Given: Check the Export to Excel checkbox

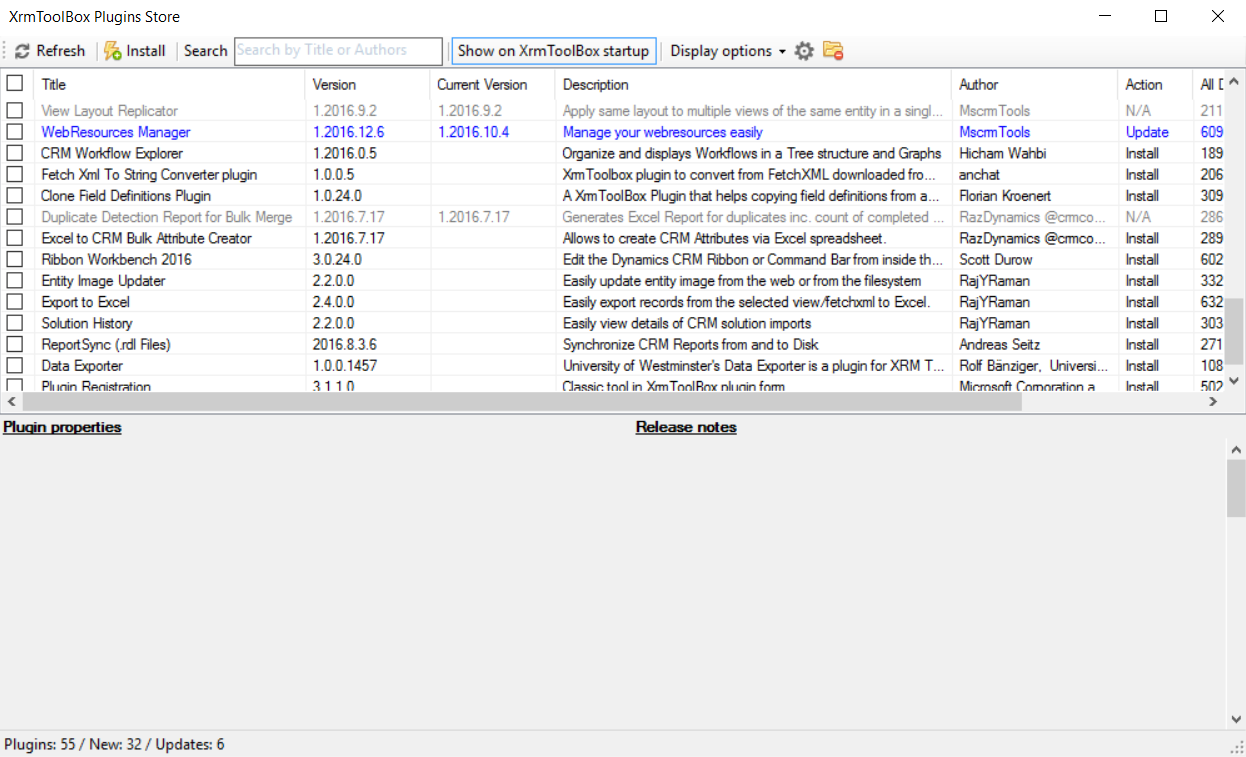Looking at the screenshot, I should tap(15, 302).
